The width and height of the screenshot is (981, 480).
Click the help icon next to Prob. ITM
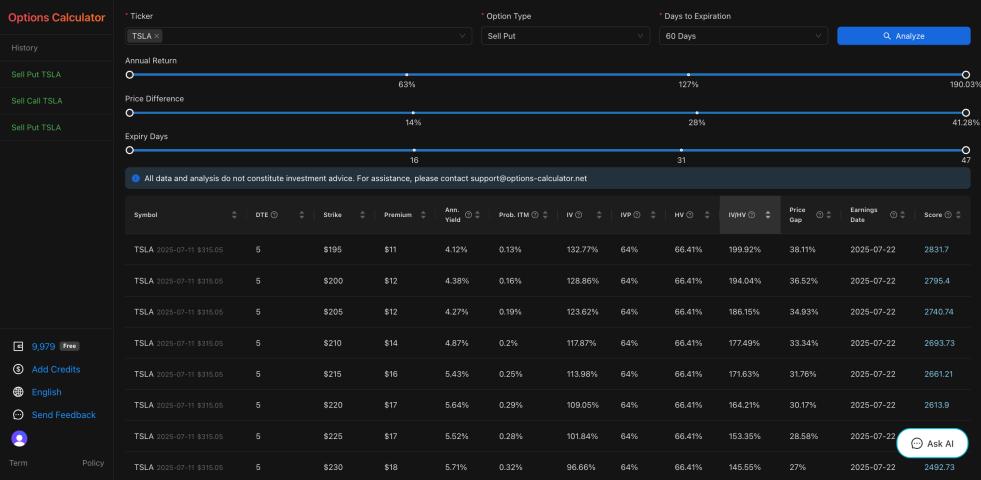pyautogui.click(x=534, y=215)
